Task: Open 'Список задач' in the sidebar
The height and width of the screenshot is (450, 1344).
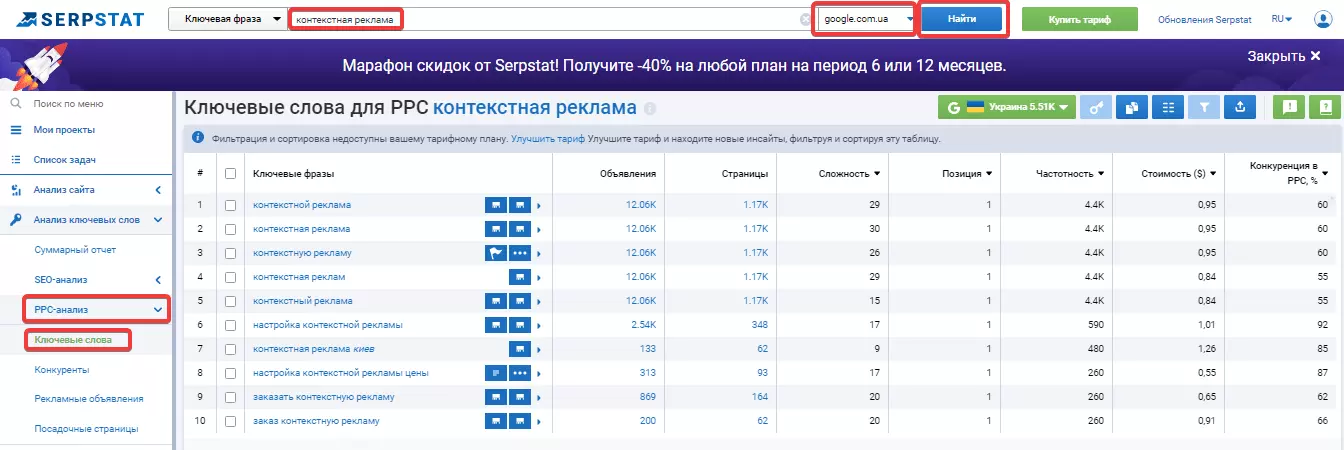Action: click(x=65, y=160)
